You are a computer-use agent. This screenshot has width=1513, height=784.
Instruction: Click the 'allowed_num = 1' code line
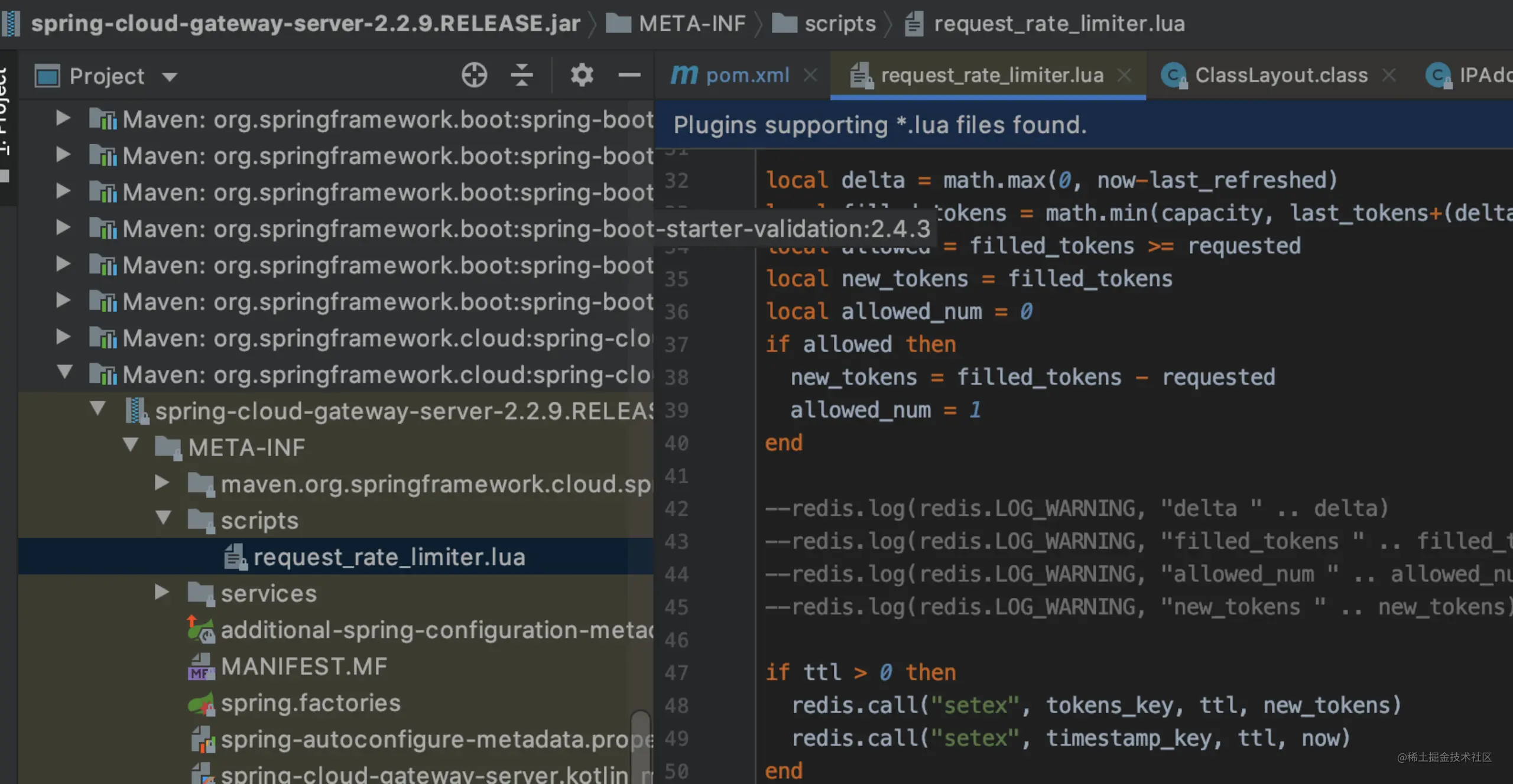[886, 410]
